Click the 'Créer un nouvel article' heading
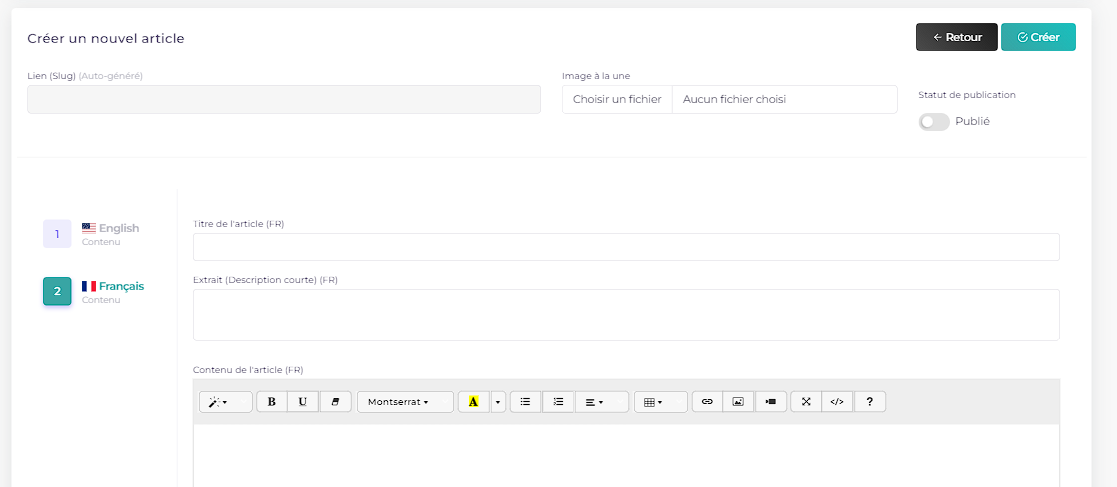The image size is (1117, 487). point(106,38)
